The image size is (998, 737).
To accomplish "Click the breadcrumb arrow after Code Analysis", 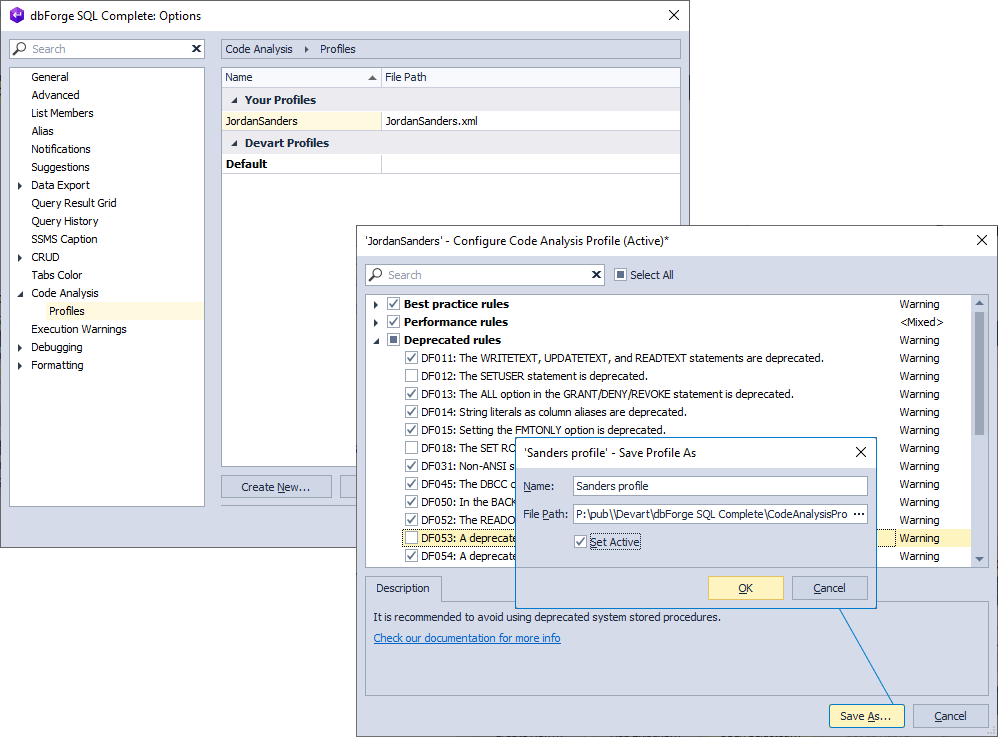I will click(x=306, y=49).
